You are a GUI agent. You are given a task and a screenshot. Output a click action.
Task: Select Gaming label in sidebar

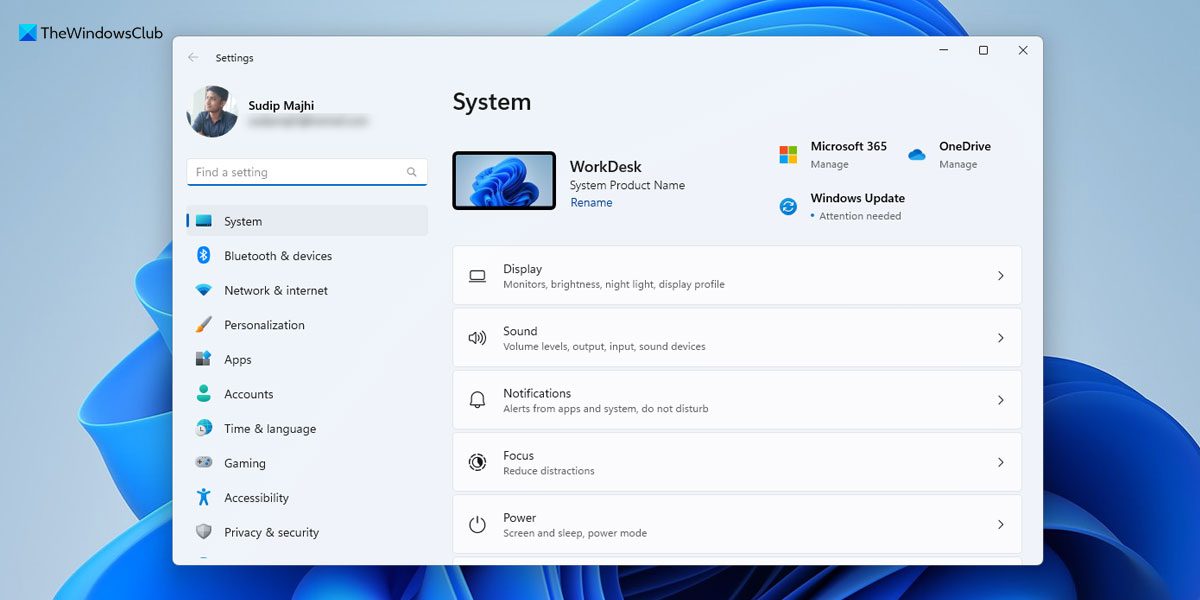click(245, 464)
